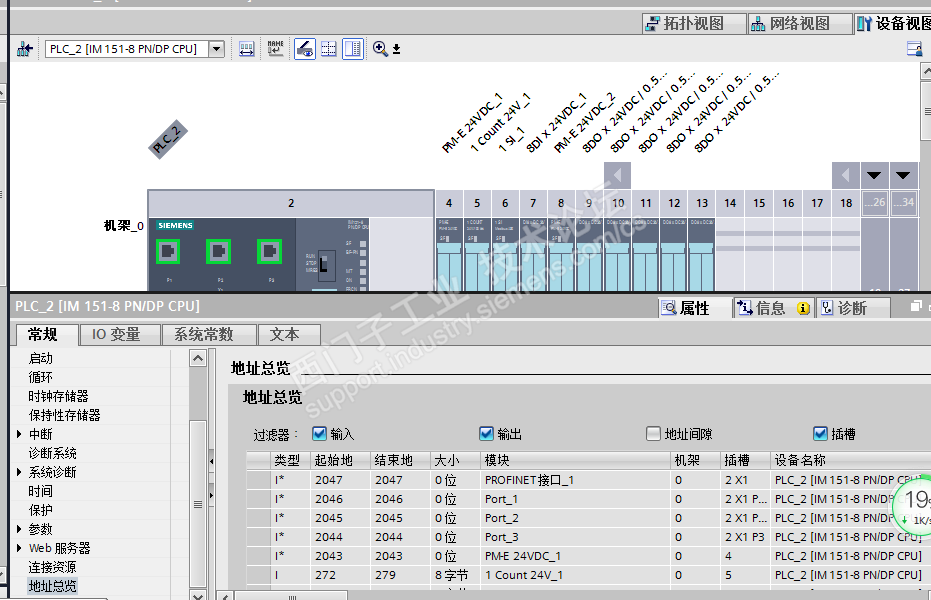Click the NAME module-labels toolbar icon
Viewport: 931px width, 600px height.
(x=276, y=49)
